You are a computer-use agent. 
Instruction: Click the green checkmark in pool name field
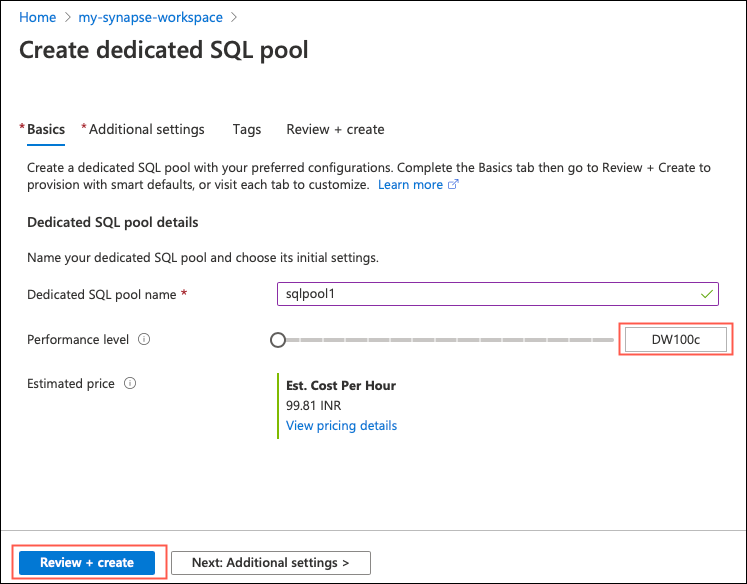coord(707,294)
